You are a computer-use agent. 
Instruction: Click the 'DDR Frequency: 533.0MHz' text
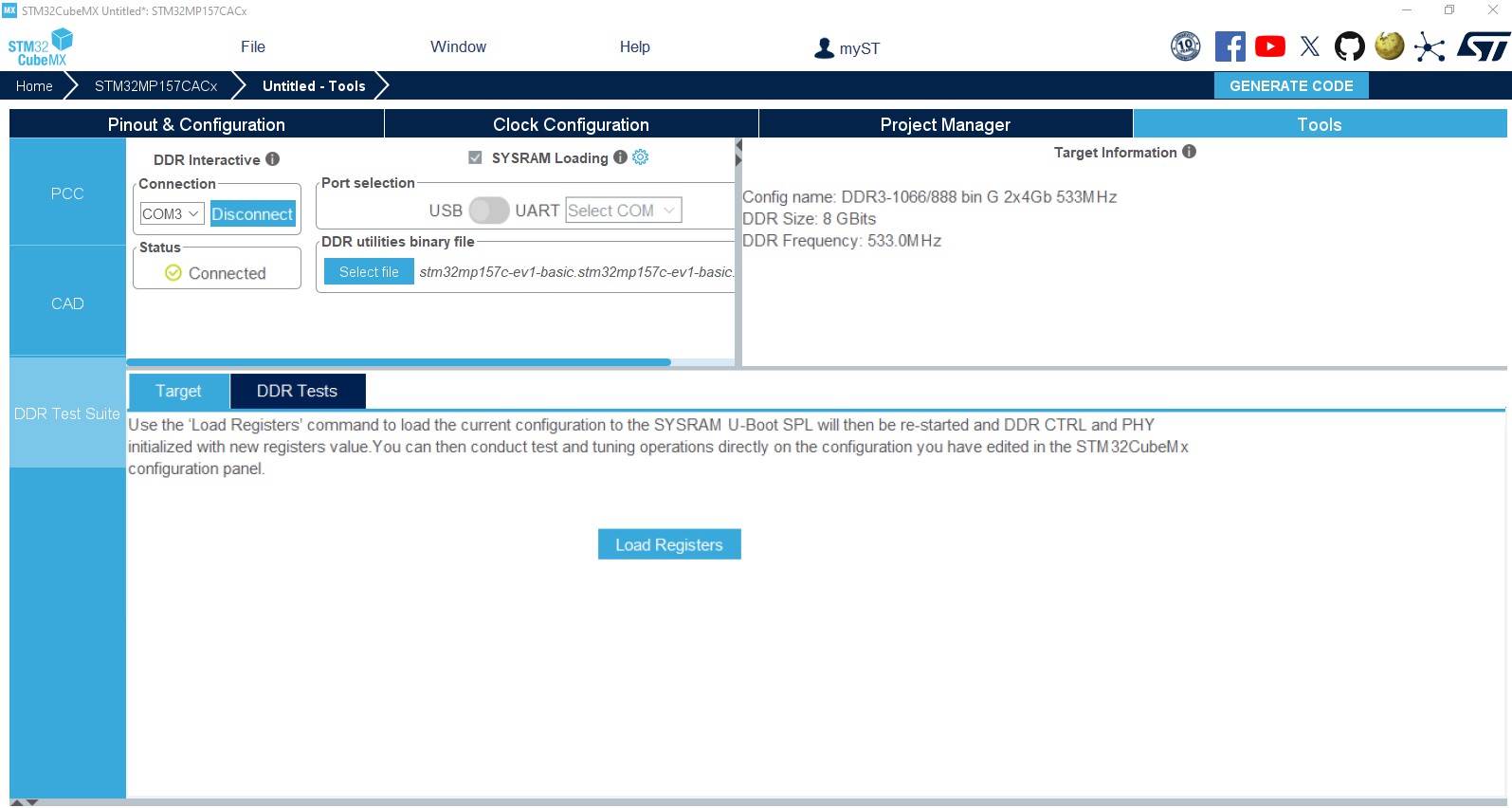tap(842, 241)
